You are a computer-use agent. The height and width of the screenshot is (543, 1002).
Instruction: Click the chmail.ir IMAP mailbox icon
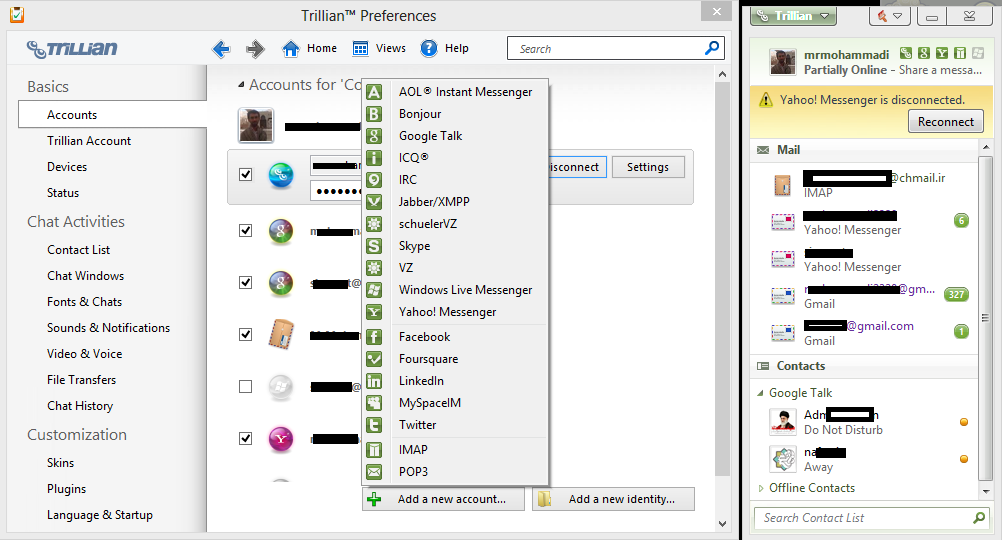click(x=783, y=185)
